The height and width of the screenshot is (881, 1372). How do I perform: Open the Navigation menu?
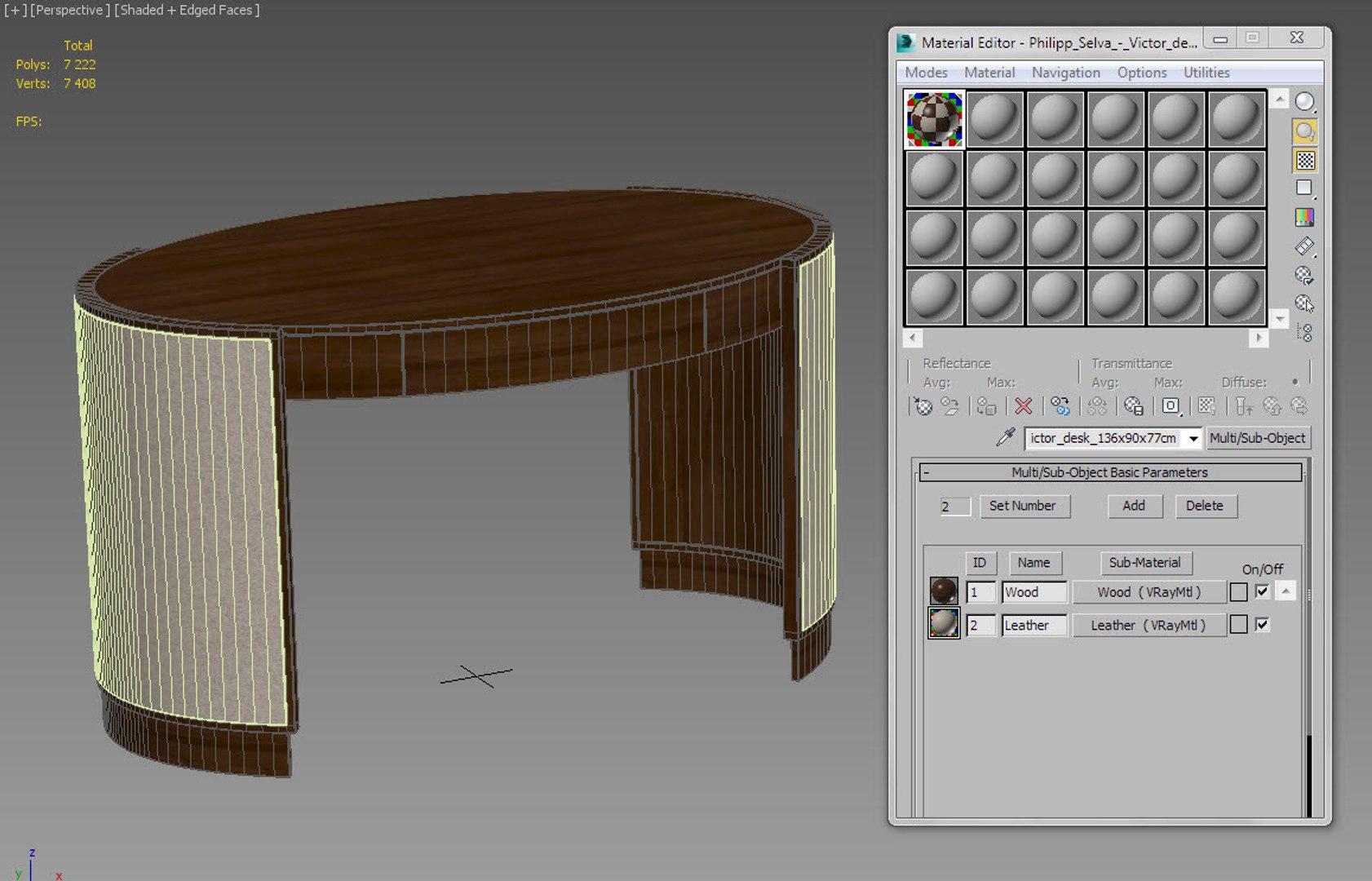(1065, 73)
